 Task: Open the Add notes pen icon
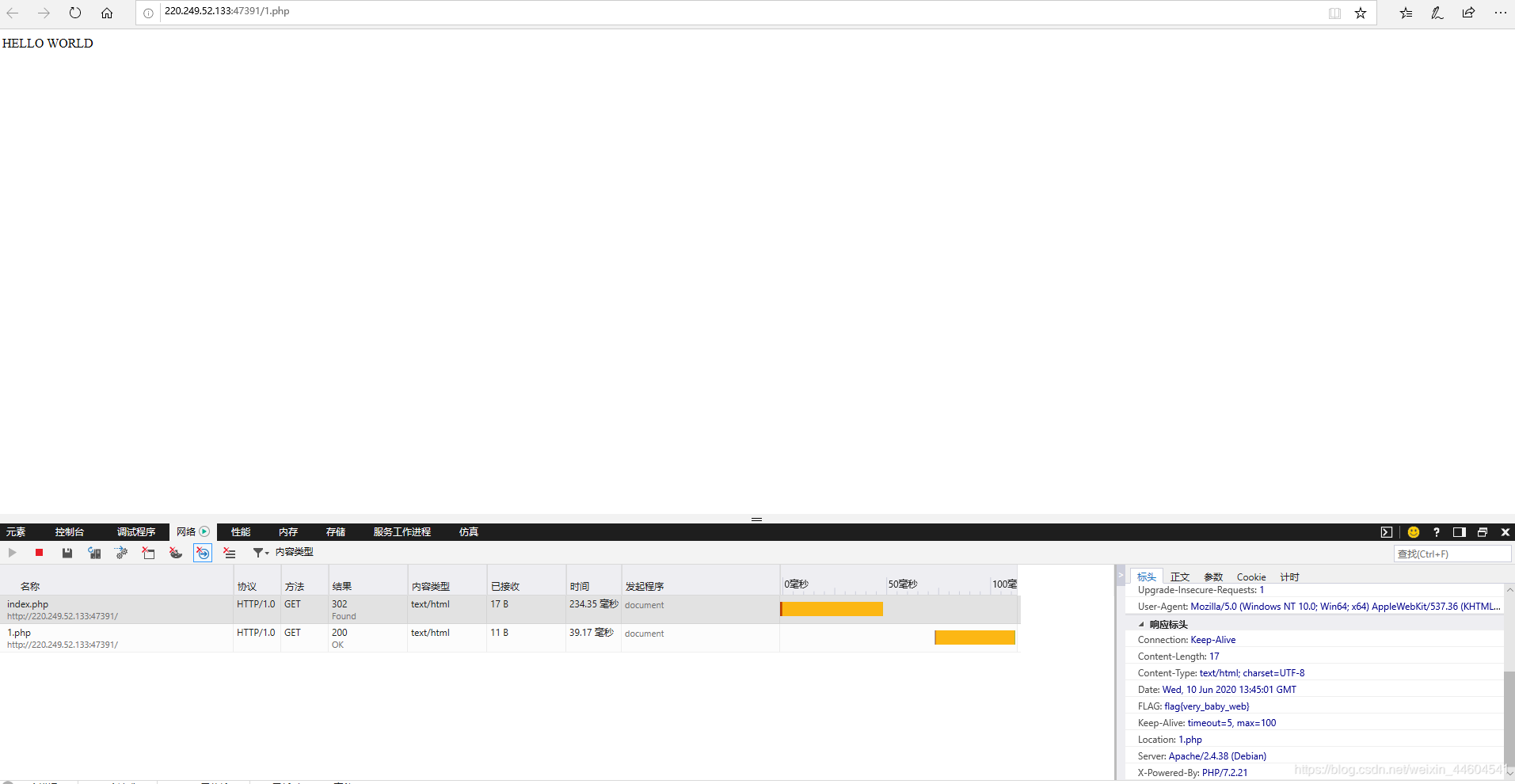pos(1437,13)
